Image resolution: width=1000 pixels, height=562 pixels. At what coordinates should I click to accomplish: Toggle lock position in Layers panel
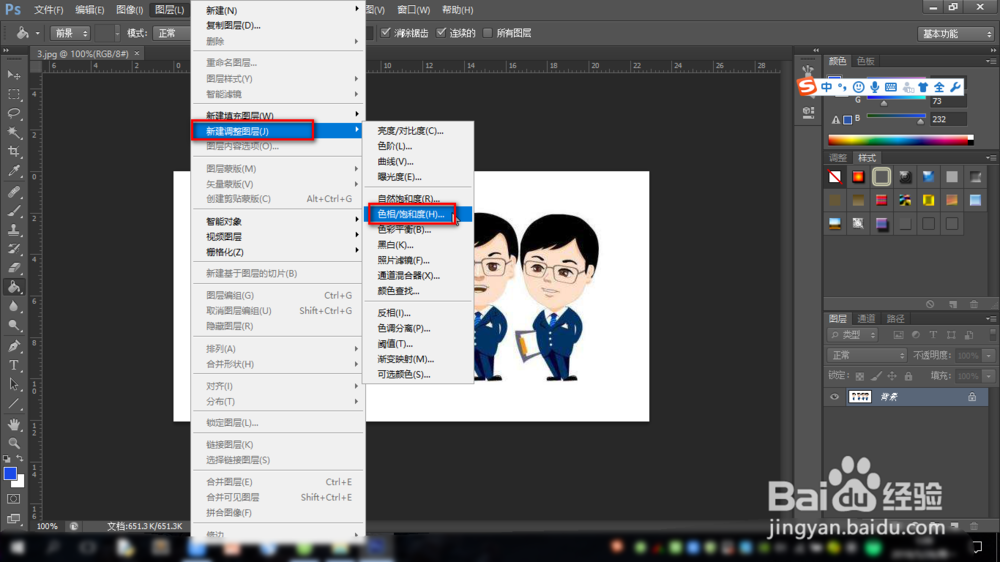point(892,376)
